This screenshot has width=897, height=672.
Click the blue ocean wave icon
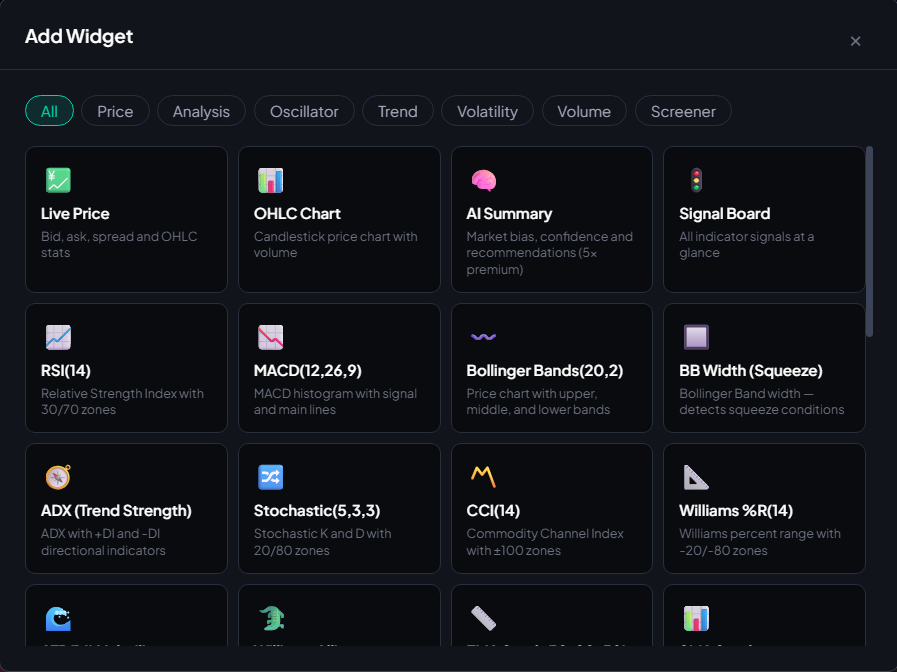pyautogui.click(x=58, y=618)
